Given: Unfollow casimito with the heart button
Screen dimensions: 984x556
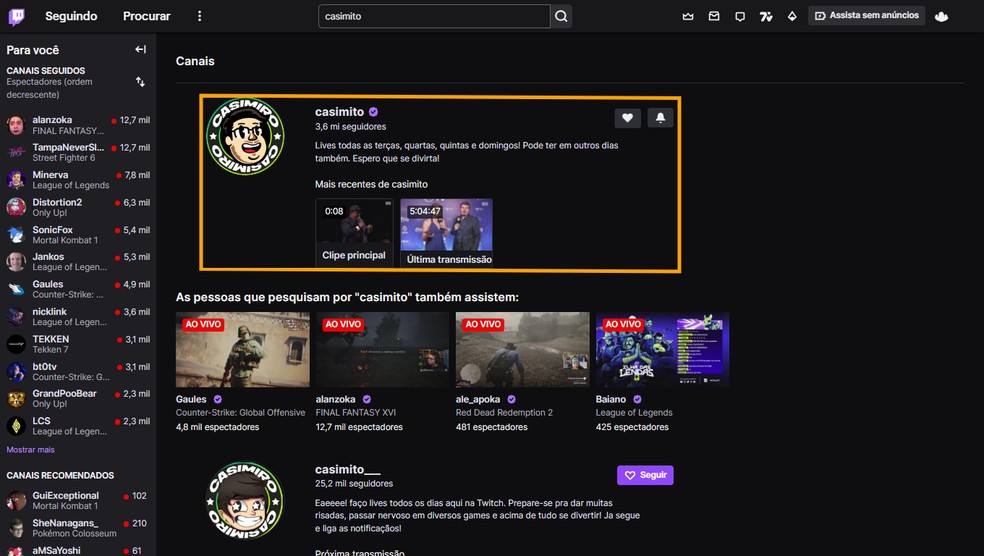Looking at the screenshot, I should 628,117.
